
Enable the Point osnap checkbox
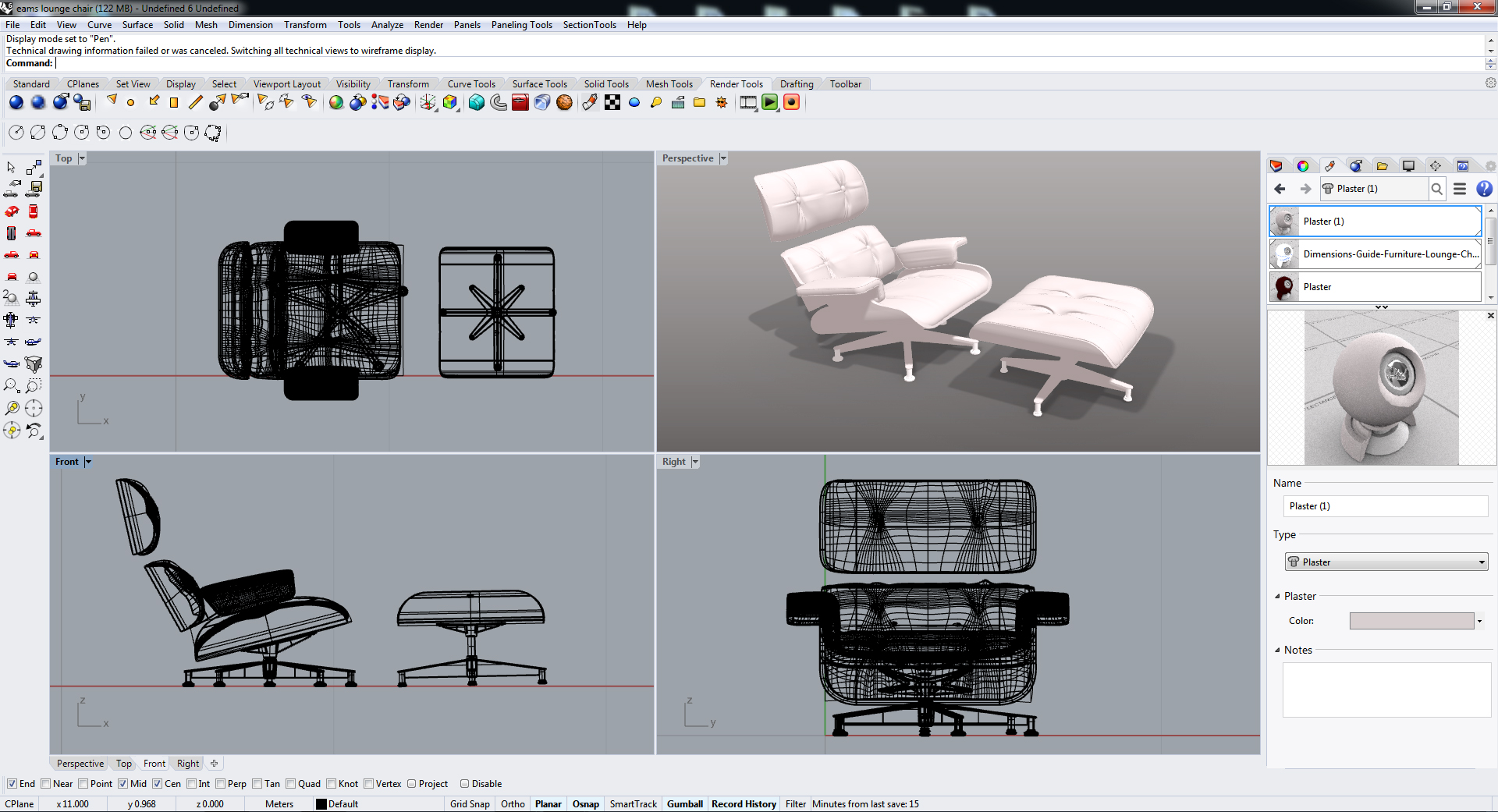tap(83, 784)
